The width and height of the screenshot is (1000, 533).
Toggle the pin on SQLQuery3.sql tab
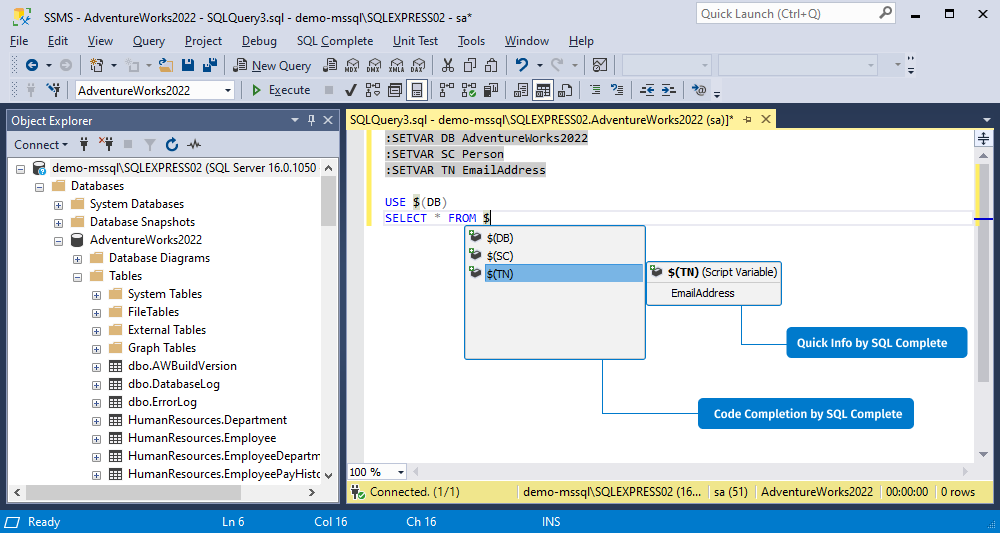(748, 119)
